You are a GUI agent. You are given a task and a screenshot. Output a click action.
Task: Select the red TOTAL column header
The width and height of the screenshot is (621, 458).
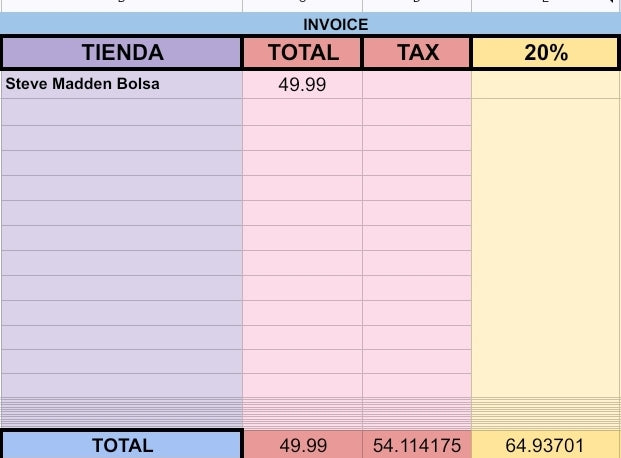pyautogui.click(x=303, y=53)
